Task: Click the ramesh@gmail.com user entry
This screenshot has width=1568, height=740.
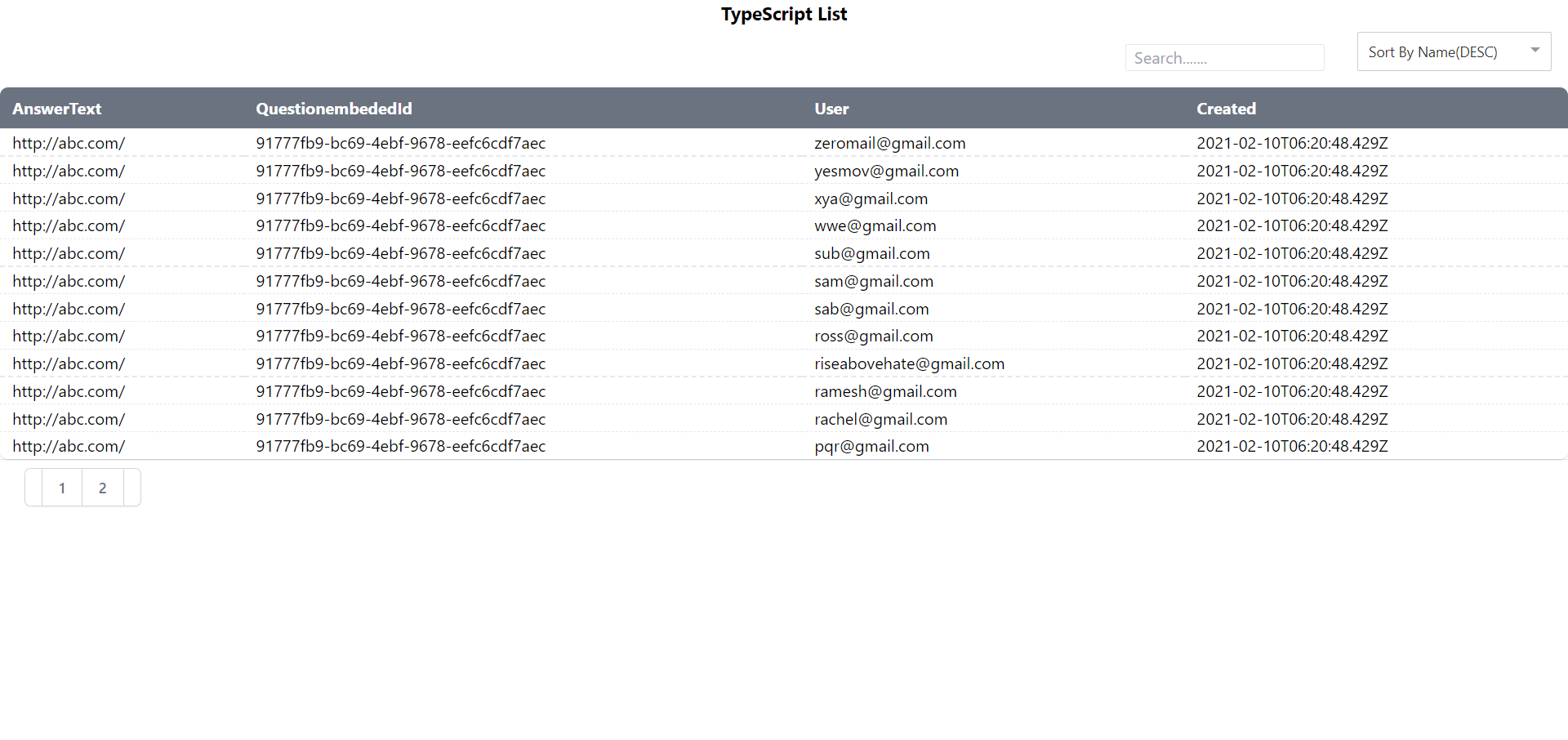Action: (885, 391)
